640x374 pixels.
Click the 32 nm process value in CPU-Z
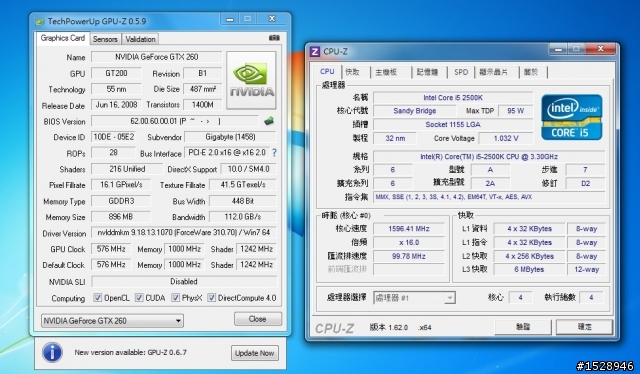click(395, 138)
